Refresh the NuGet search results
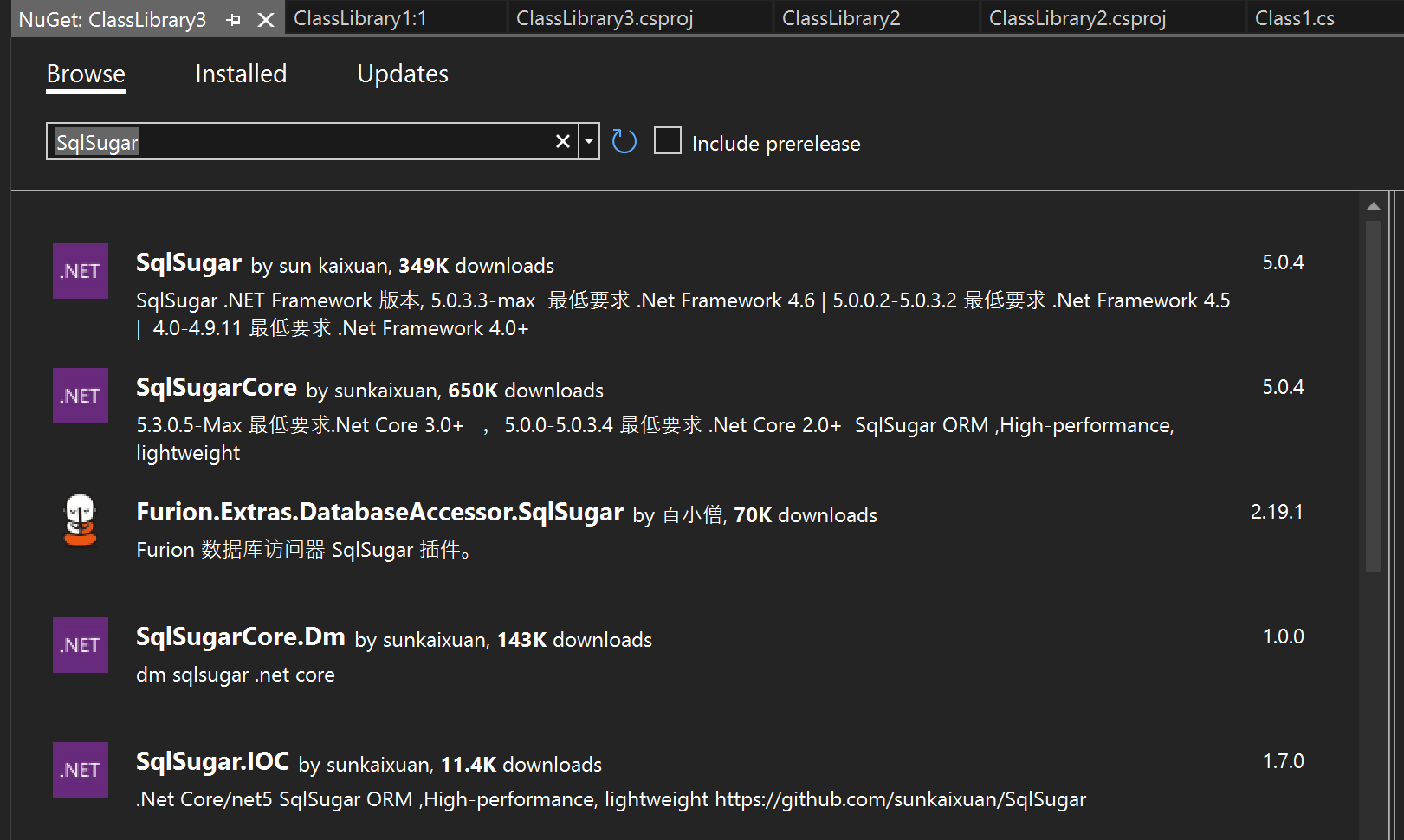Viewport: 1404px width, 840px height. (624, 141)
